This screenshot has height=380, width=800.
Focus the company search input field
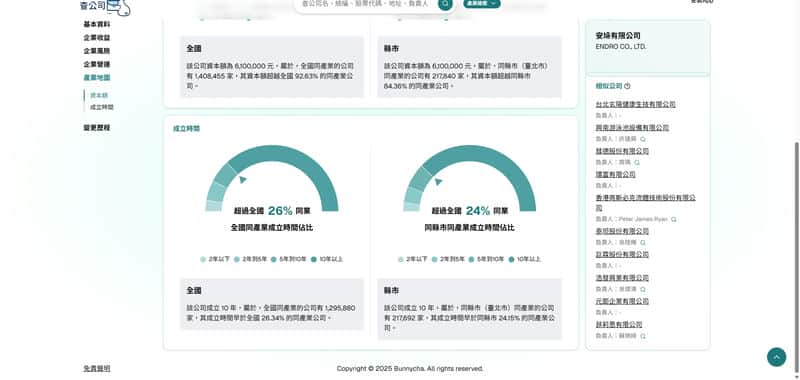pyautogui.click(x=366, y=4)
